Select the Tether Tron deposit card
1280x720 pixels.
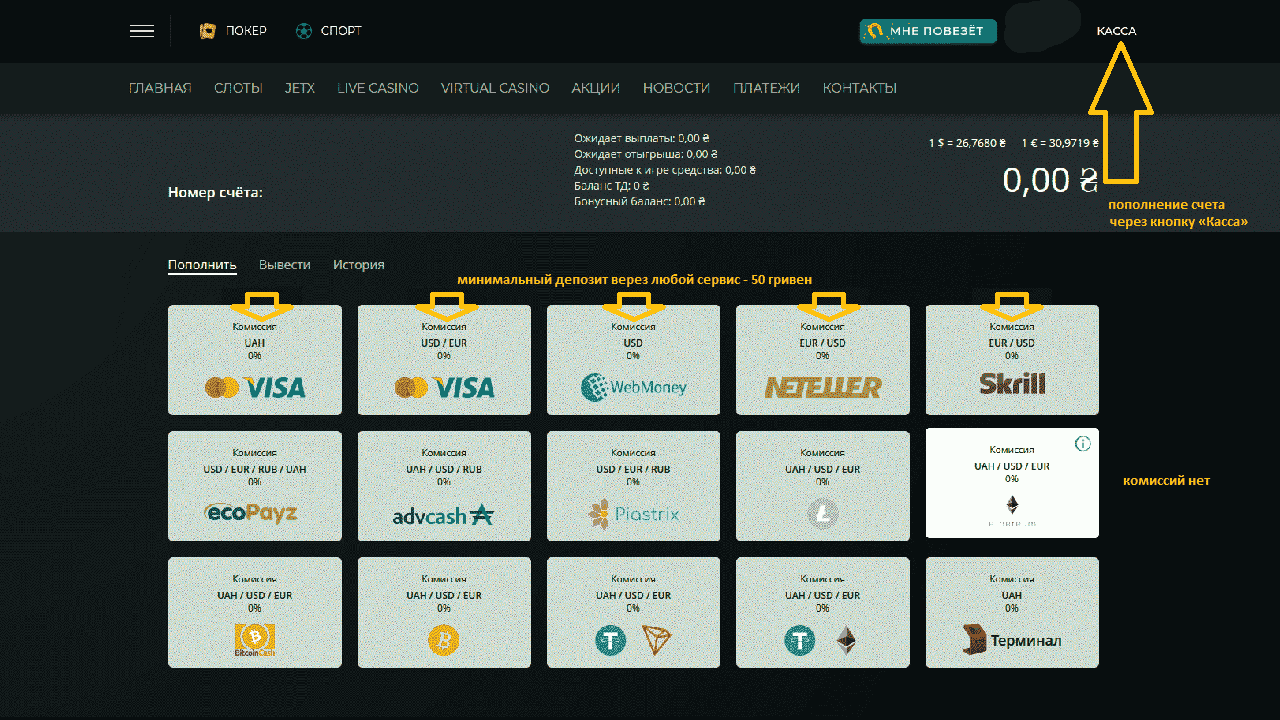[633, 612]
